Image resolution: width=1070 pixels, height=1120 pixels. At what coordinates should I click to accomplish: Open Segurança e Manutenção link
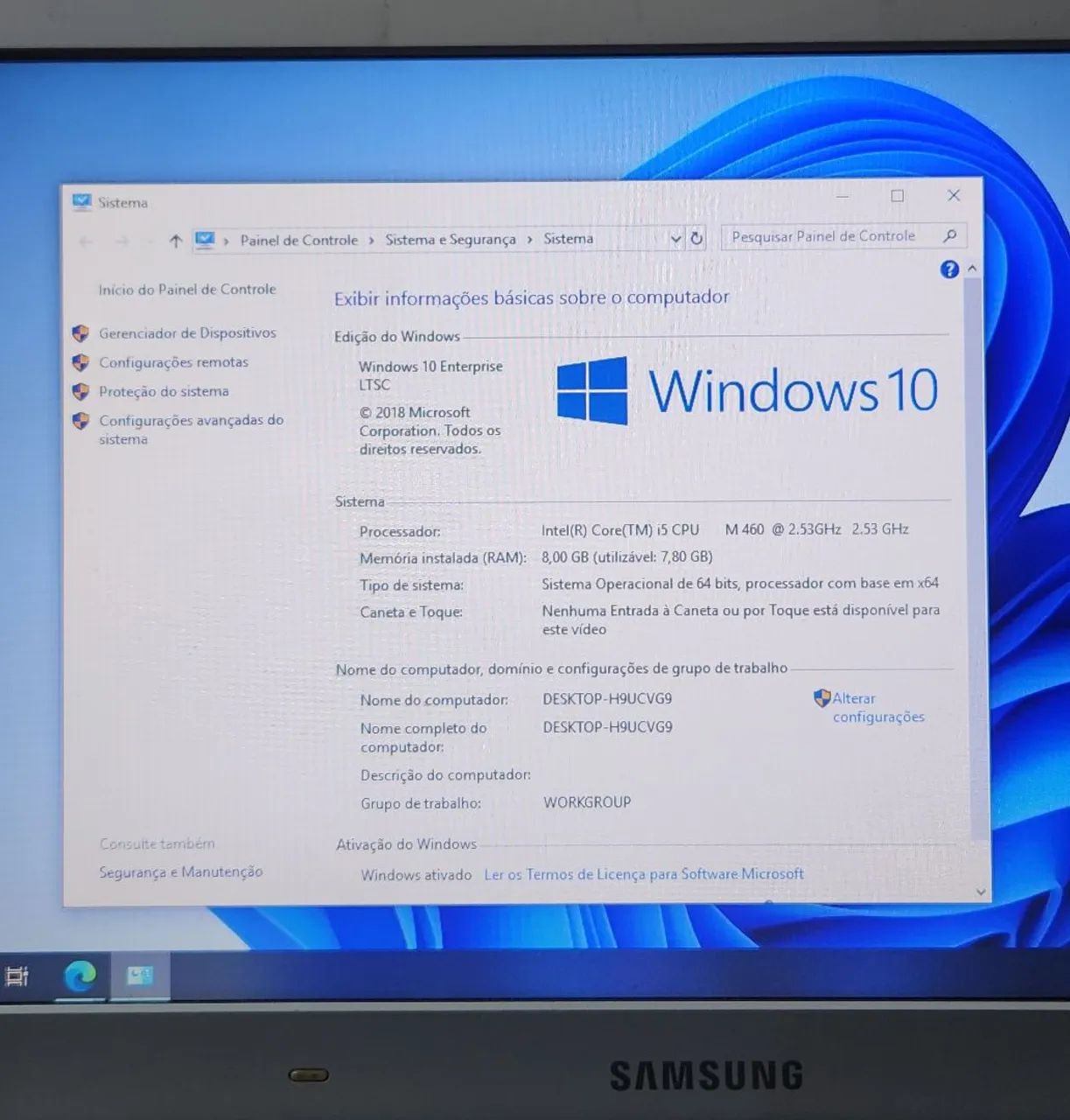point(180,871)
